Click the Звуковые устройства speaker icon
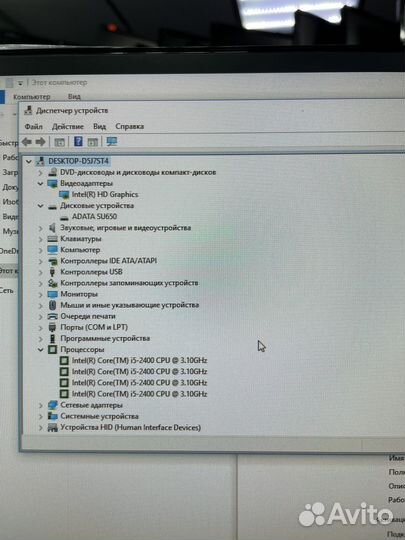Image resolution: width=405 pixels, height=540 pixels. 52,228
